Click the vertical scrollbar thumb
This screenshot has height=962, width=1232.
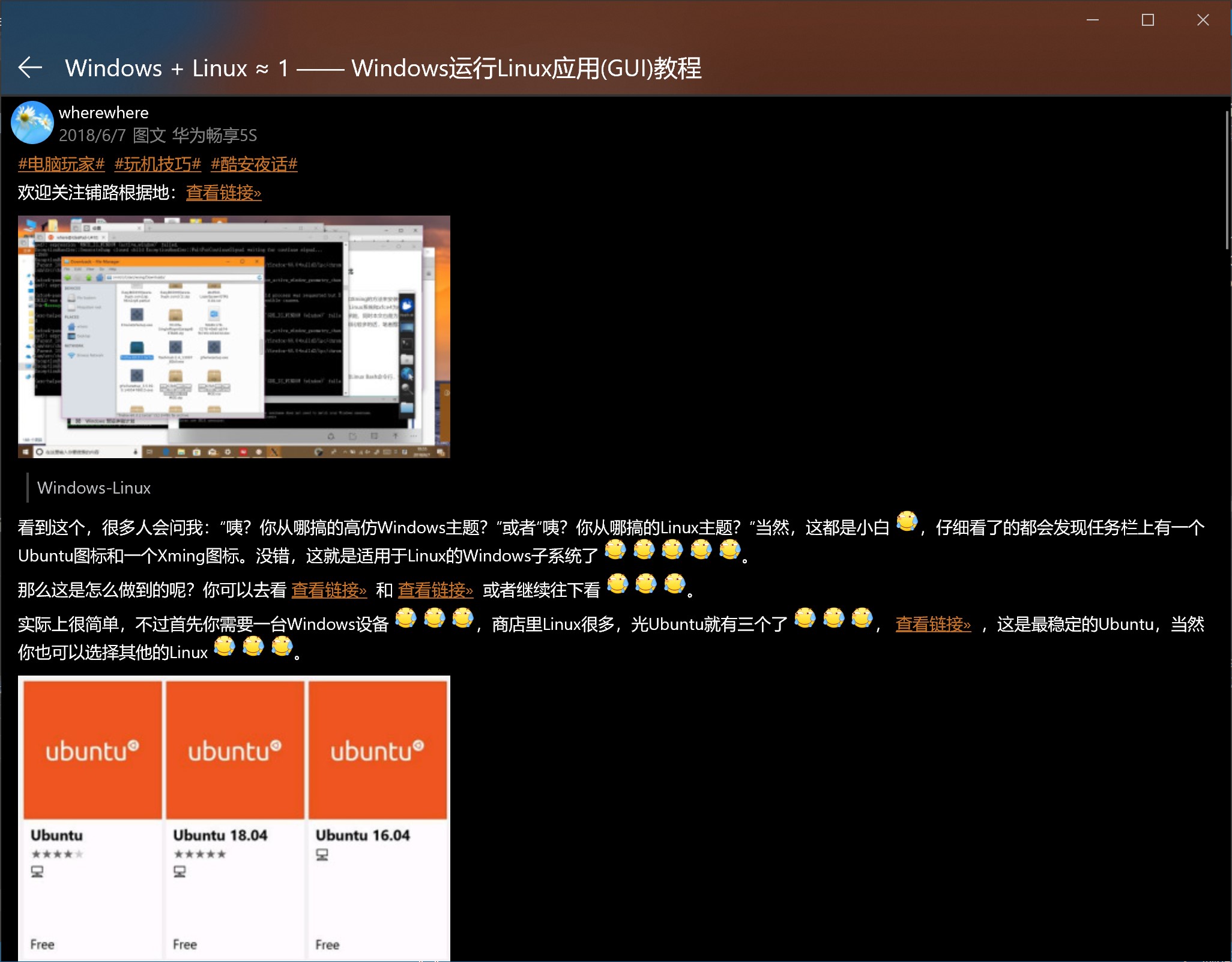click(1226, 180)
